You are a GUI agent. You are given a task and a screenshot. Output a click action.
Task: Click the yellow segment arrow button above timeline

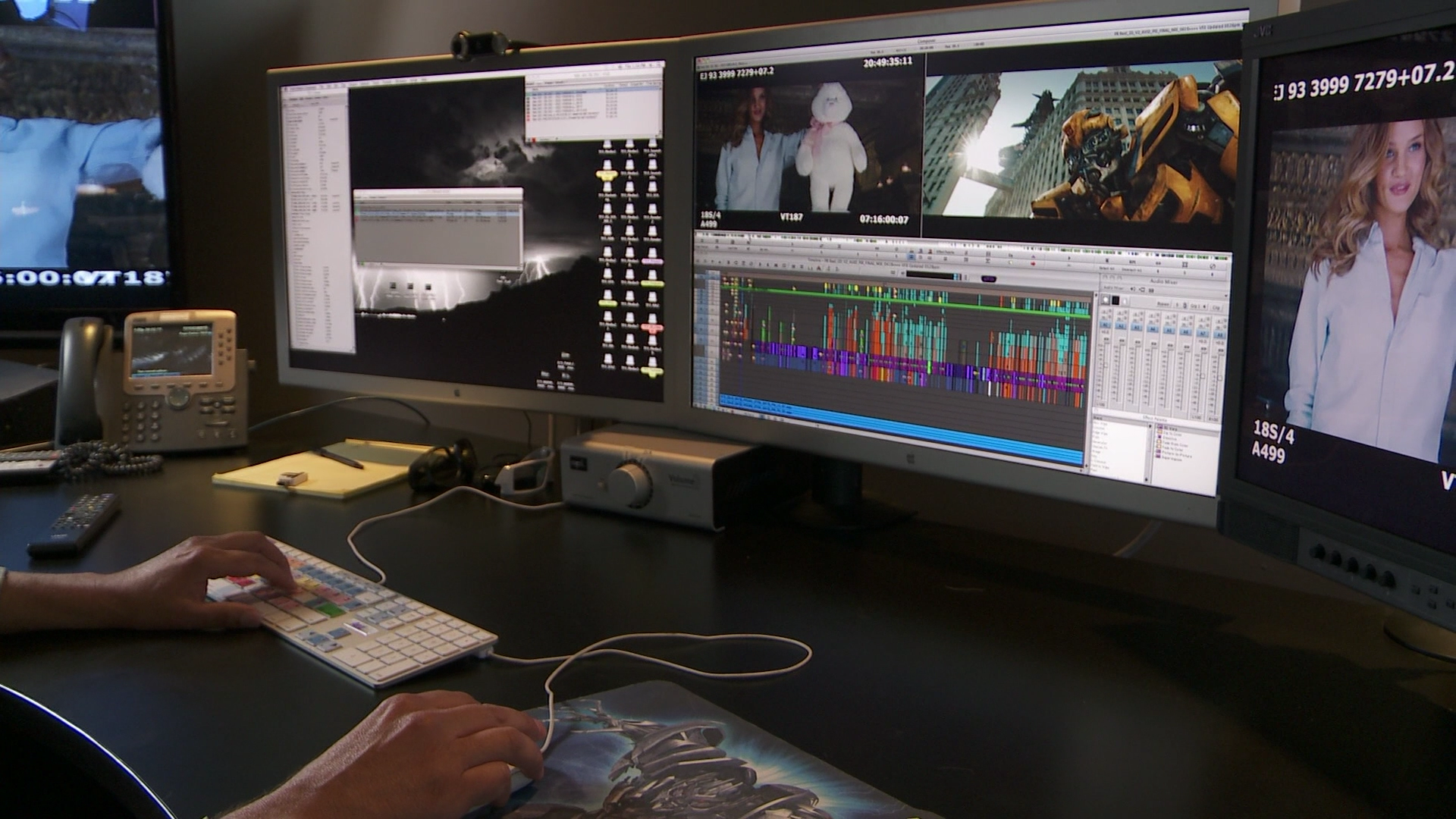(x=1010, y=262)
